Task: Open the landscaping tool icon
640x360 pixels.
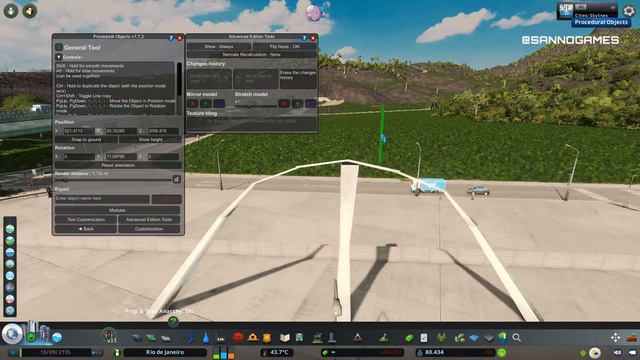Action: [383, 338]
